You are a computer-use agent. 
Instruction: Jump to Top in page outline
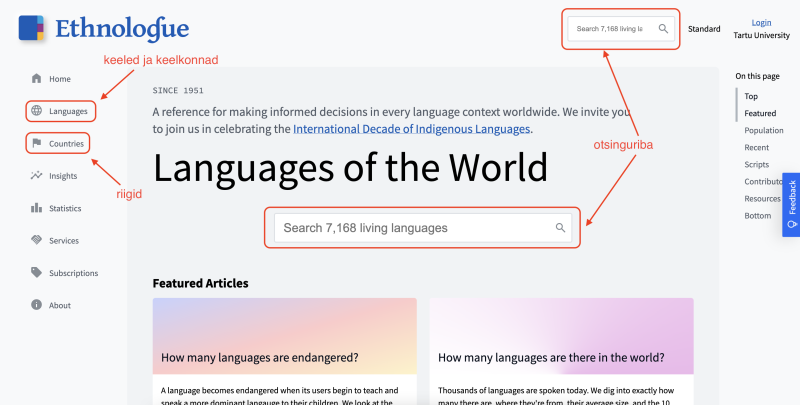pos(751,96)
